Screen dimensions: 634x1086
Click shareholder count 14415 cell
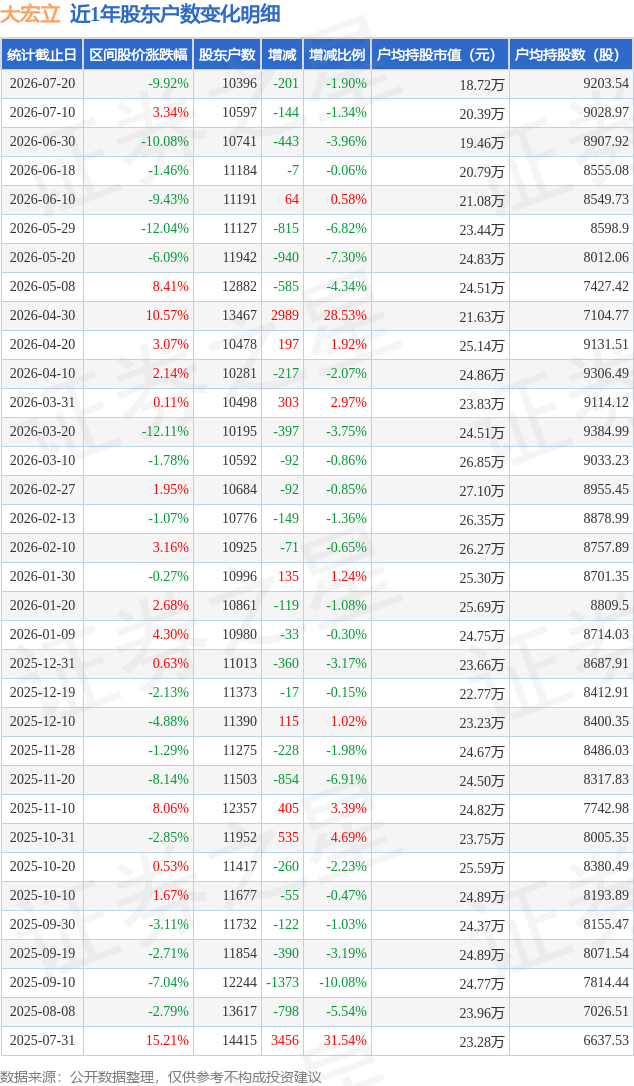[239, 1040]
